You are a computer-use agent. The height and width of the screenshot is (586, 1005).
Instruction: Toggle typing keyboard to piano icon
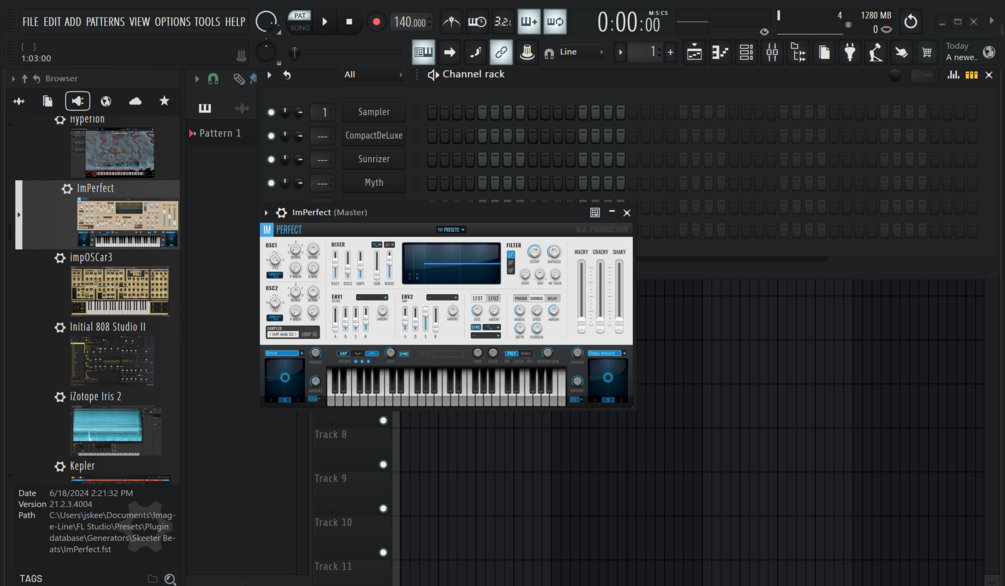[423, 52]
